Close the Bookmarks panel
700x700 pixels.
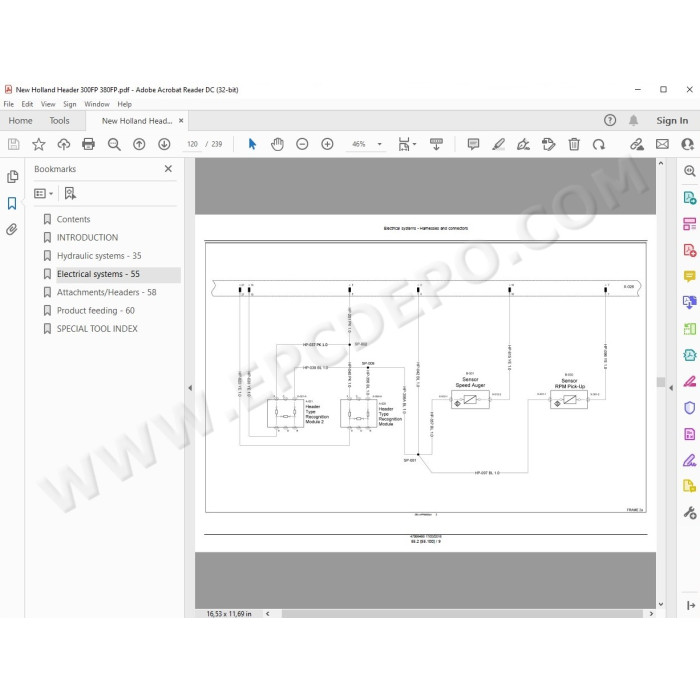pyautogui.click(x=168, y=169)
